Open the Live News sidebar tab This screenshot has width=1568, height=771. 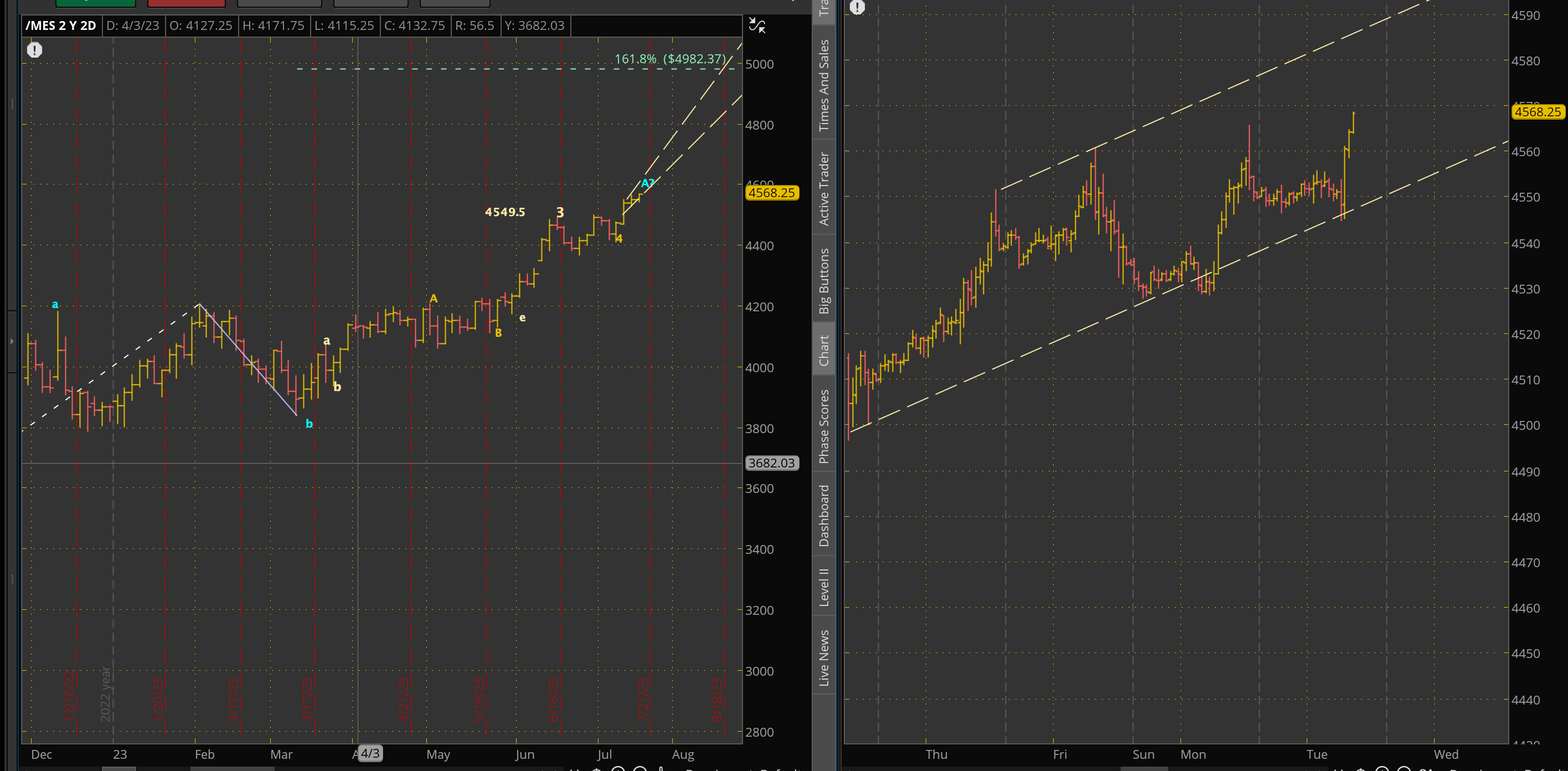click(823, 657)
